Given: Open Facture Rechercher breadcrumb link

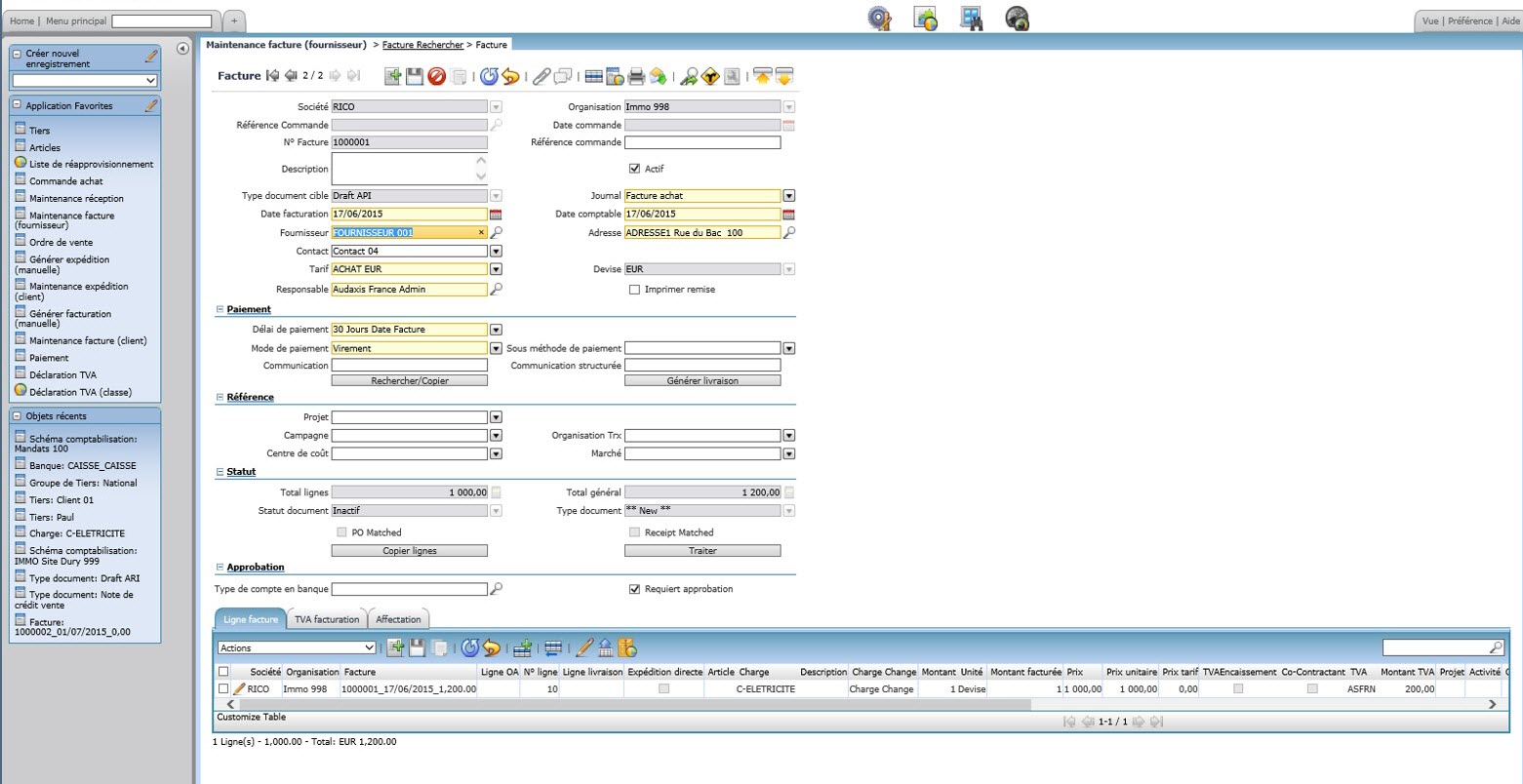Looking at the screenshot, I should tap(422, 45).
